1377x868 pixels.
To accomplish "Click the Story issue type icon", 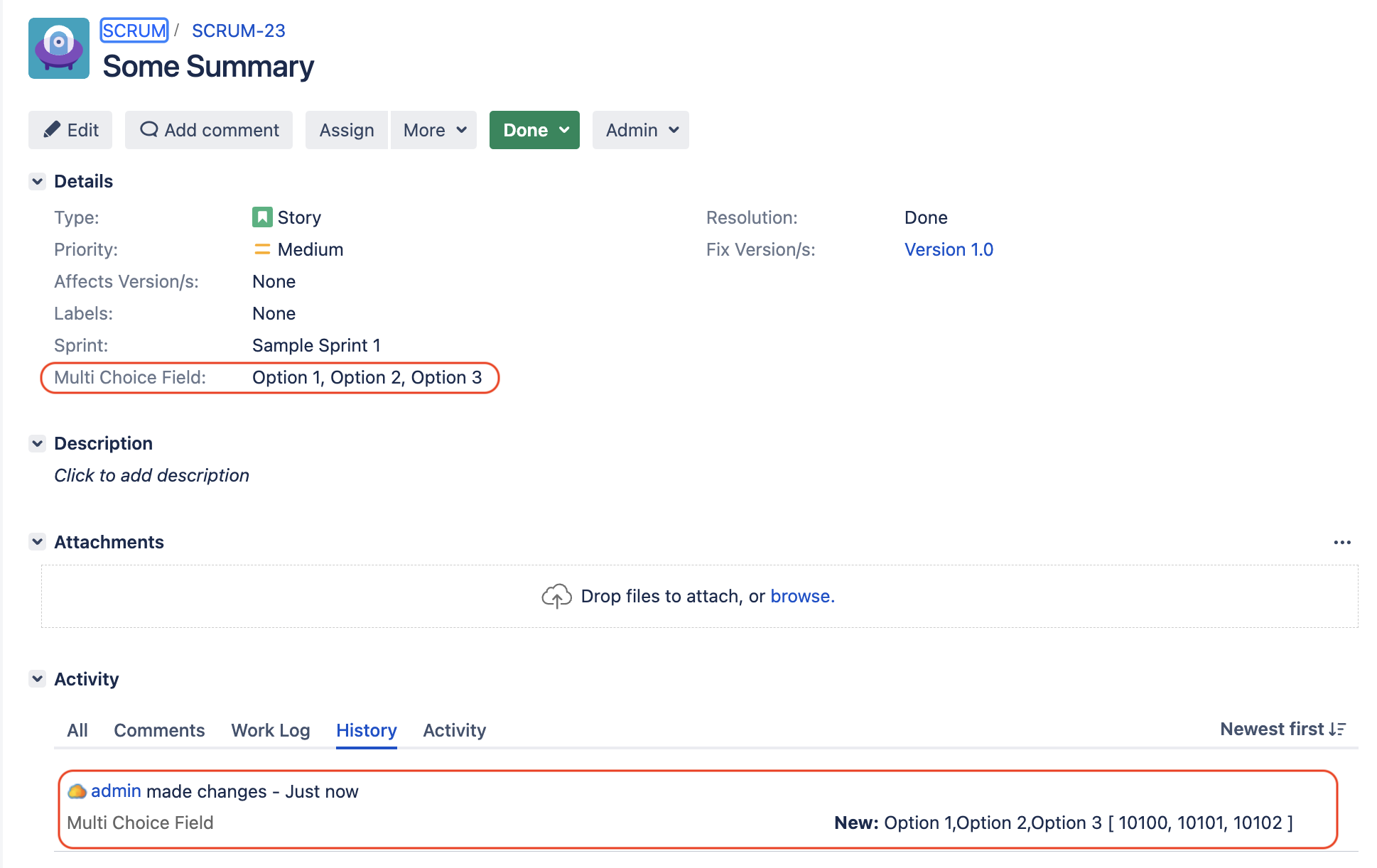I will 261,217.
